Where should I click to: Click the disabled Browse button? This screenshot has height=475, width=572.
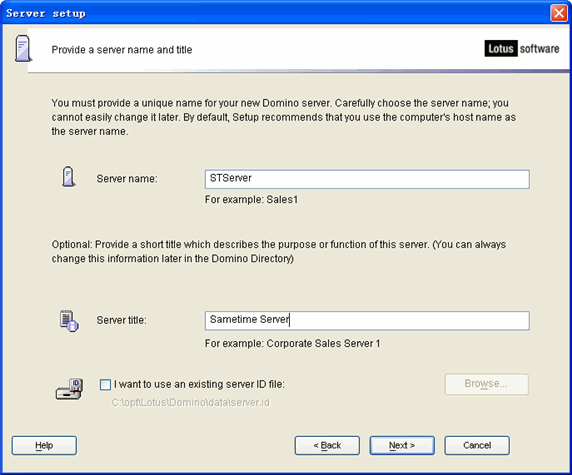(x=486, y=384)
